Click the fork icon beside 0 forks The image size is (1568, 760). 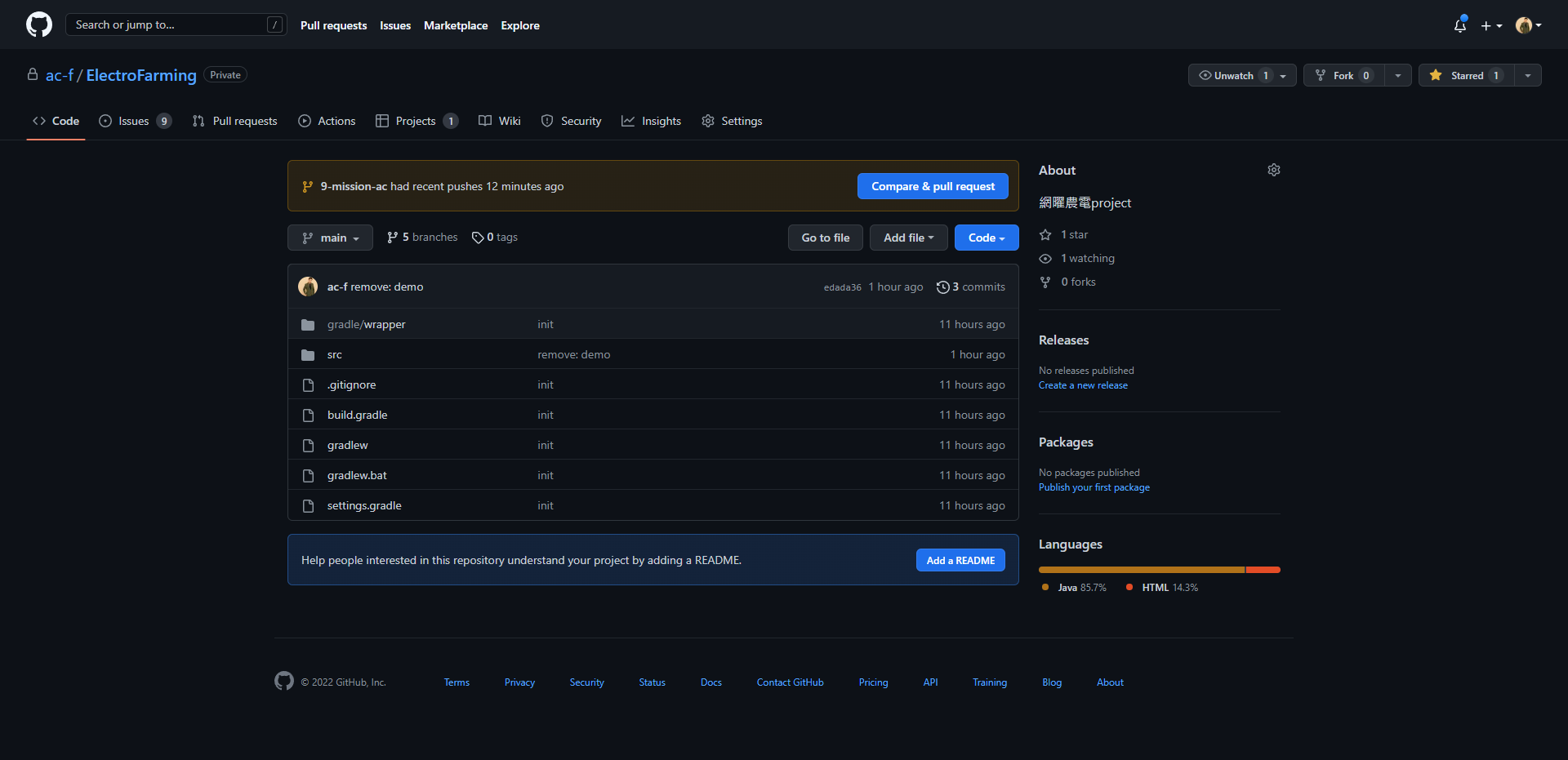pos(1045,282)
